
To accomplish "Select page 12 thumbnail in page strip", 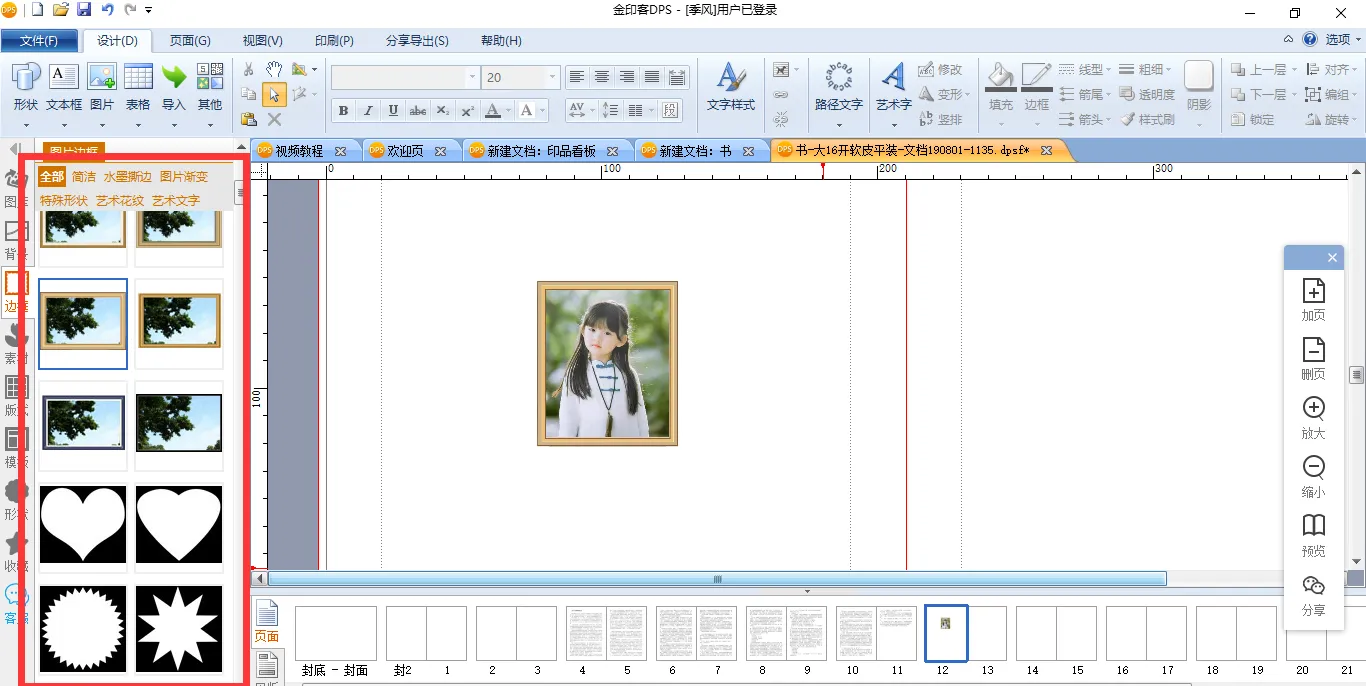I will [x=945, y=633].
